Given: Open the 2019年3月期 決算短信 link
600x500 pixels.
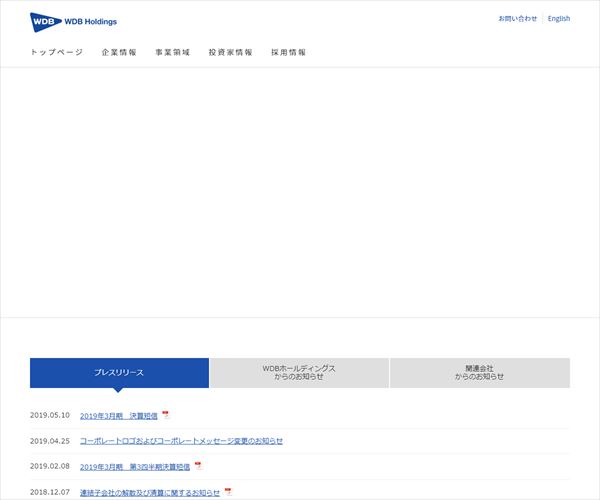Looking at the screenshot, I should tap(119, 416).
